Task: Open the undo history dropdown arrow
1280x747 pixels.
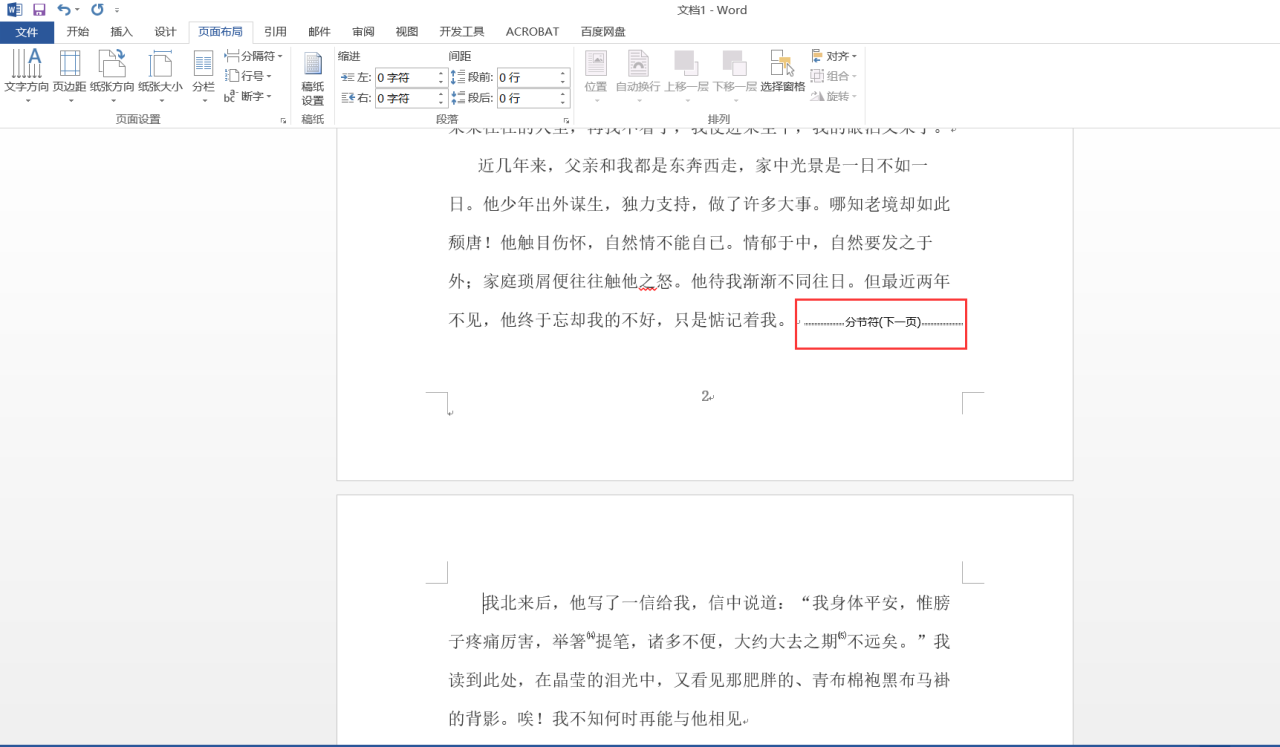Action: (78, 10)
